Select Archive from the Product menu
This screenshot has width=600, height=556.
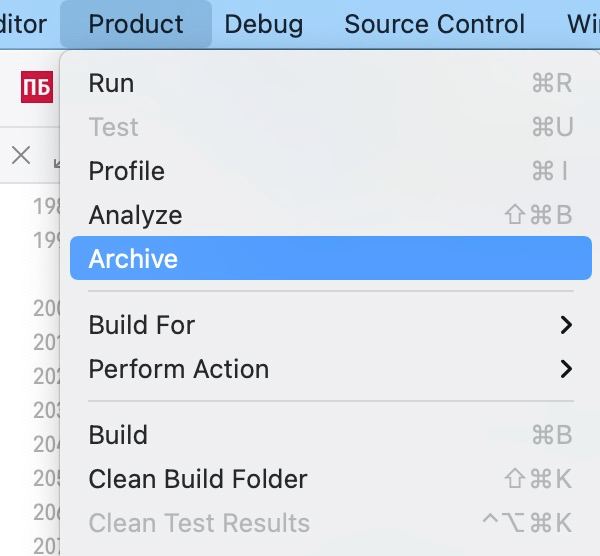click(x=331, y=258)
